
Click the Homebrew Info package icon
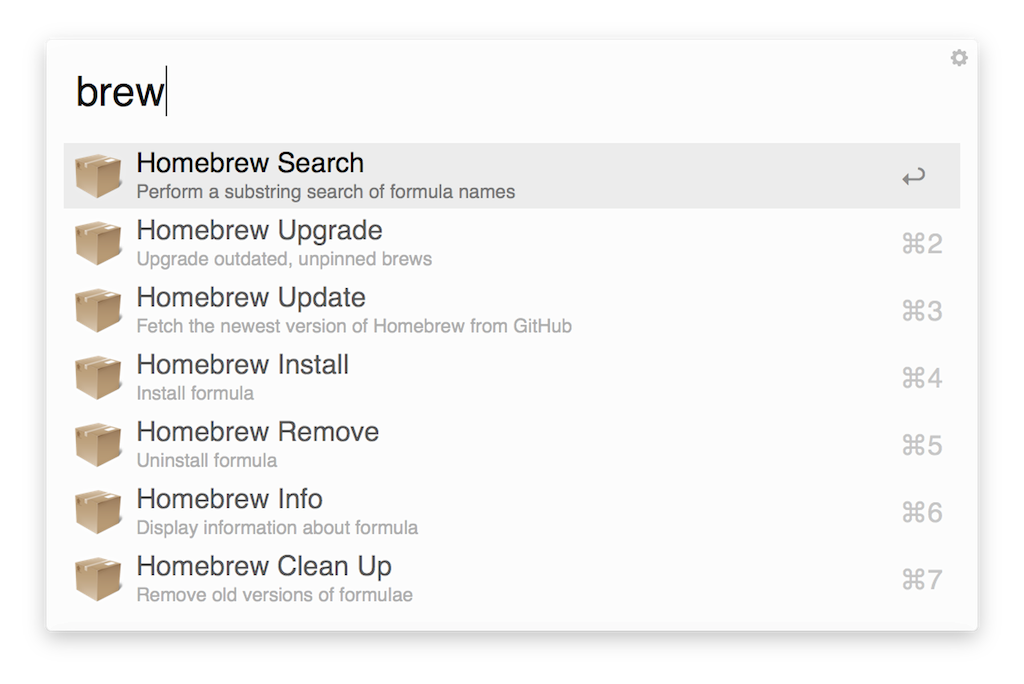[98, 511]
